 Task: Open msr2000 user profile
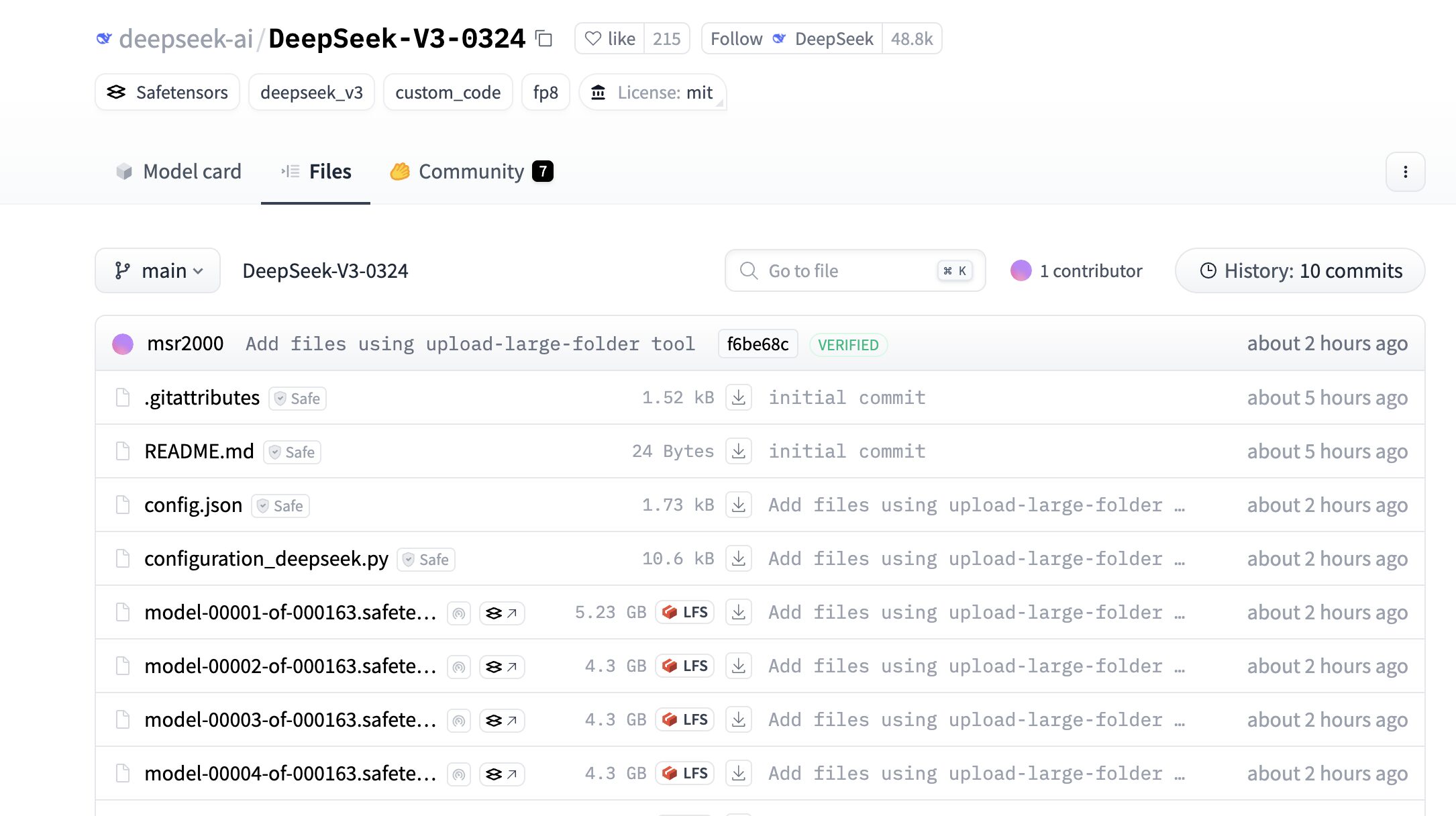pos(185,344)
